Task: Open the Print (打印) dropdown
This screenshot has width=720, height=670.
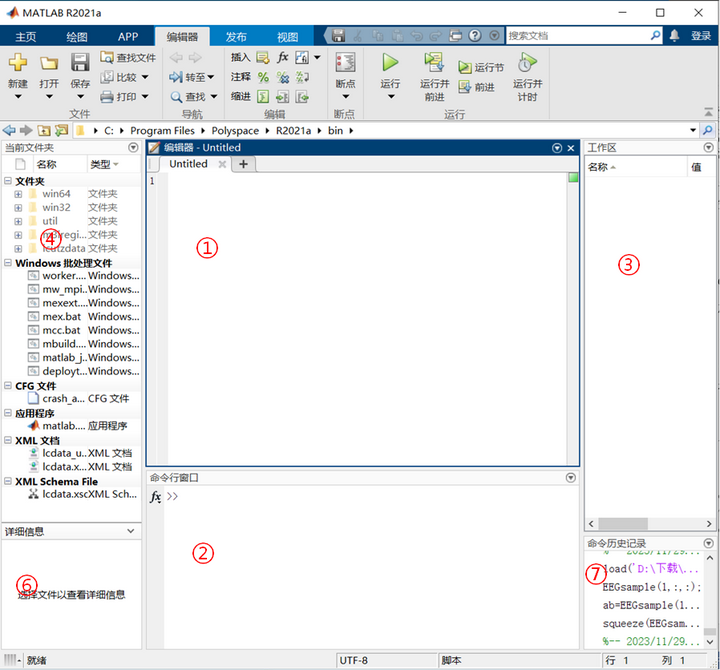Action: point(145,96)
